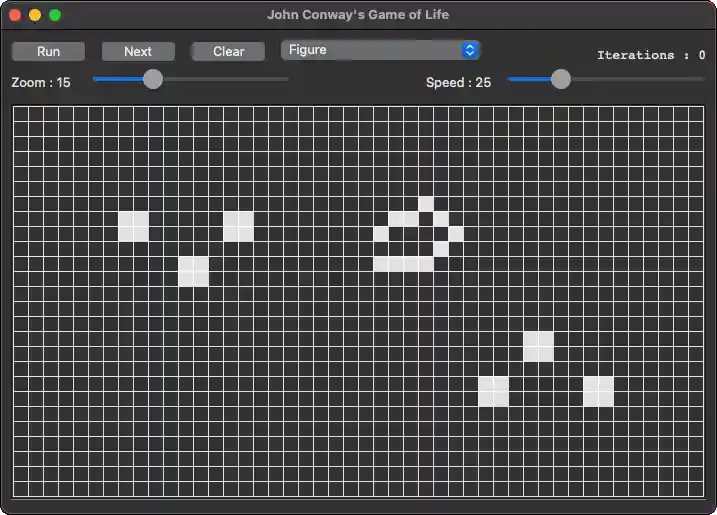Click the right end of Speed slider track
This screenshot has height=515, width=717.
click(x=701, y=79)
